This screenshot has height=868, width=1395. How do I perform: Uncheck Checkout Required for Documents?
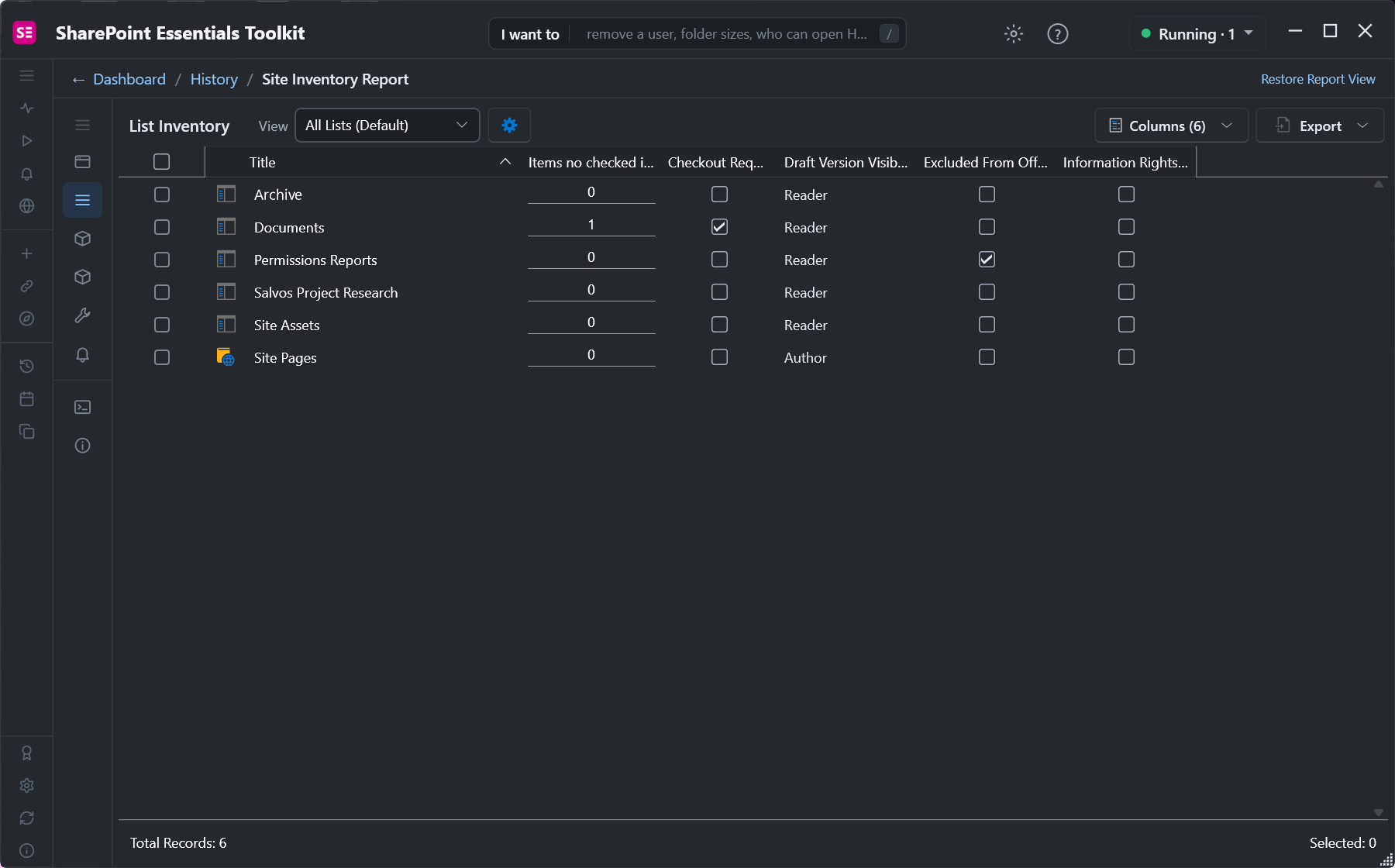pos(720,227)
